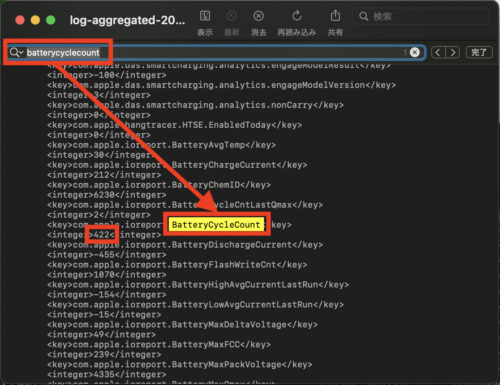Click the reload (再読み込み) toolbar icon
The image size is (500, 385).
[297, 16]
